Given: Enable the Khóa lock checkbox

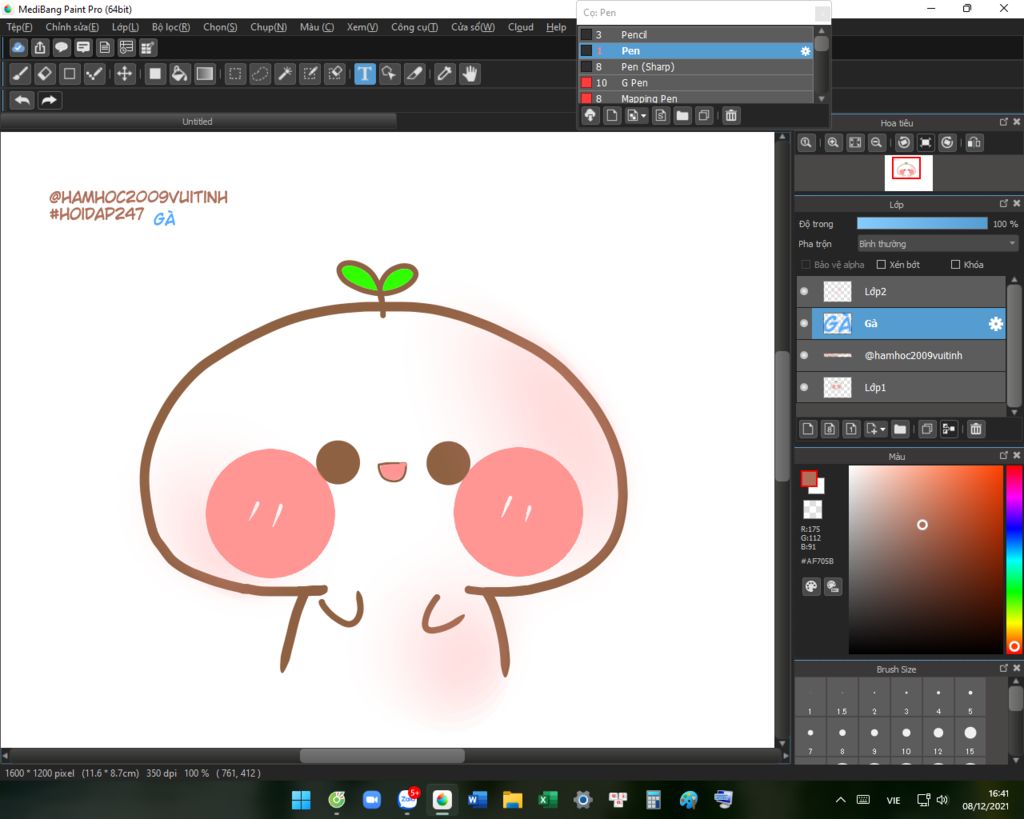Looking at the screenshot, I should tap(955, 265).
